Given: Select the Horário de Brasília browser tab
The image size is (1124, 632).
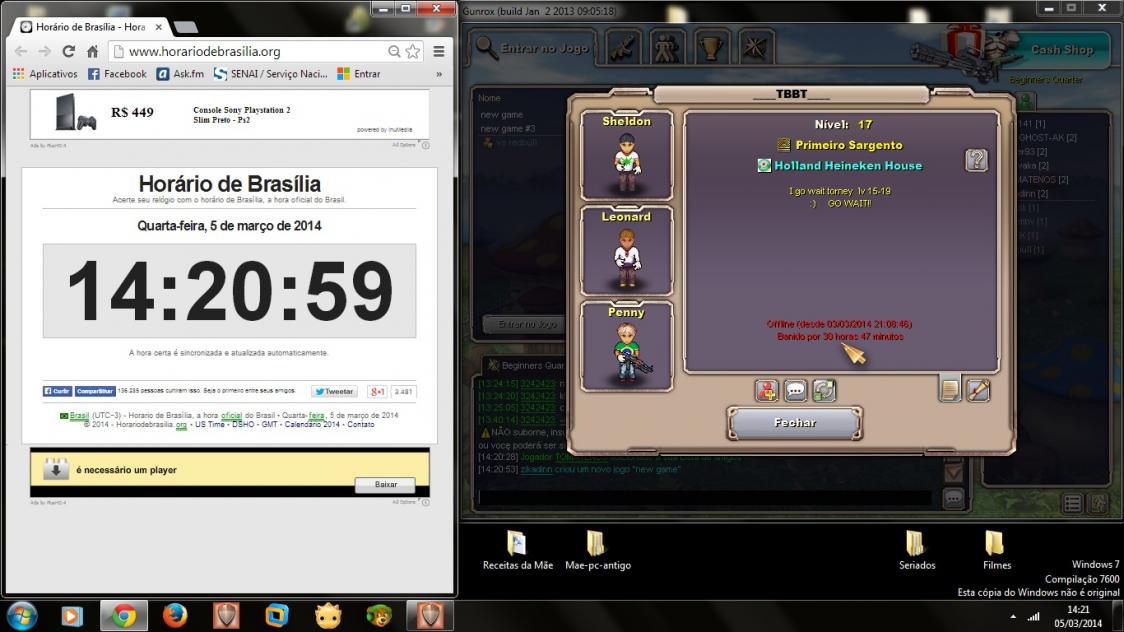Looking at the screenshot, I should tap(90, 27).
